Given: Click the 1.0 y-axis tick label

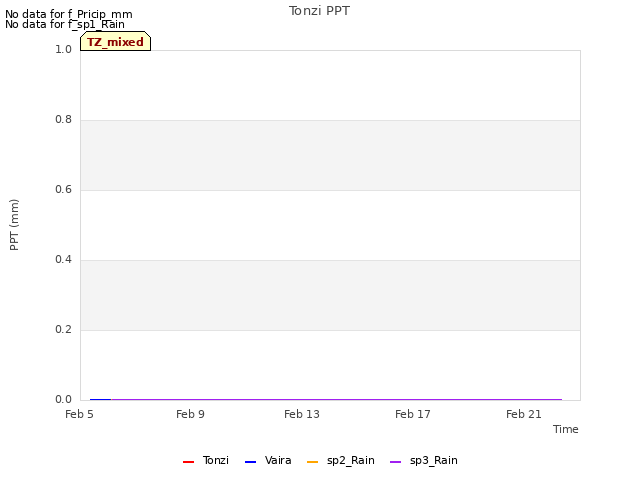Looking at the screenshot, I should 63,49.
